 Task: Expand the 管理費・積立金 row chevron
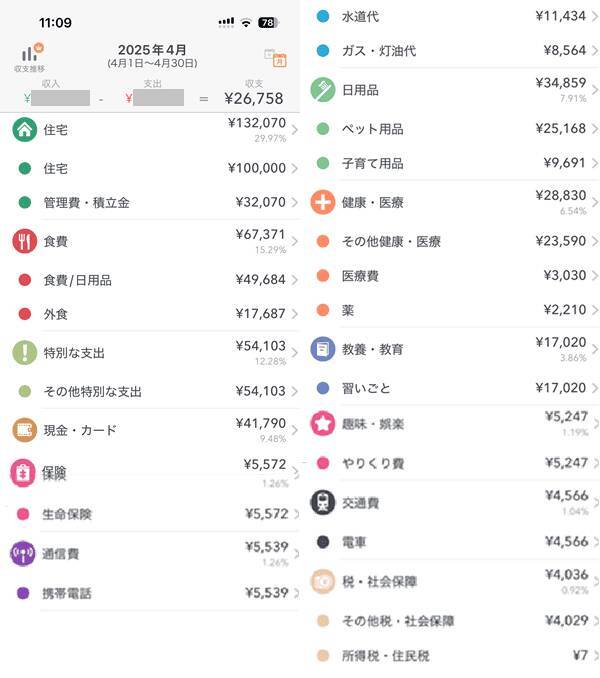(x=294, y=203)
